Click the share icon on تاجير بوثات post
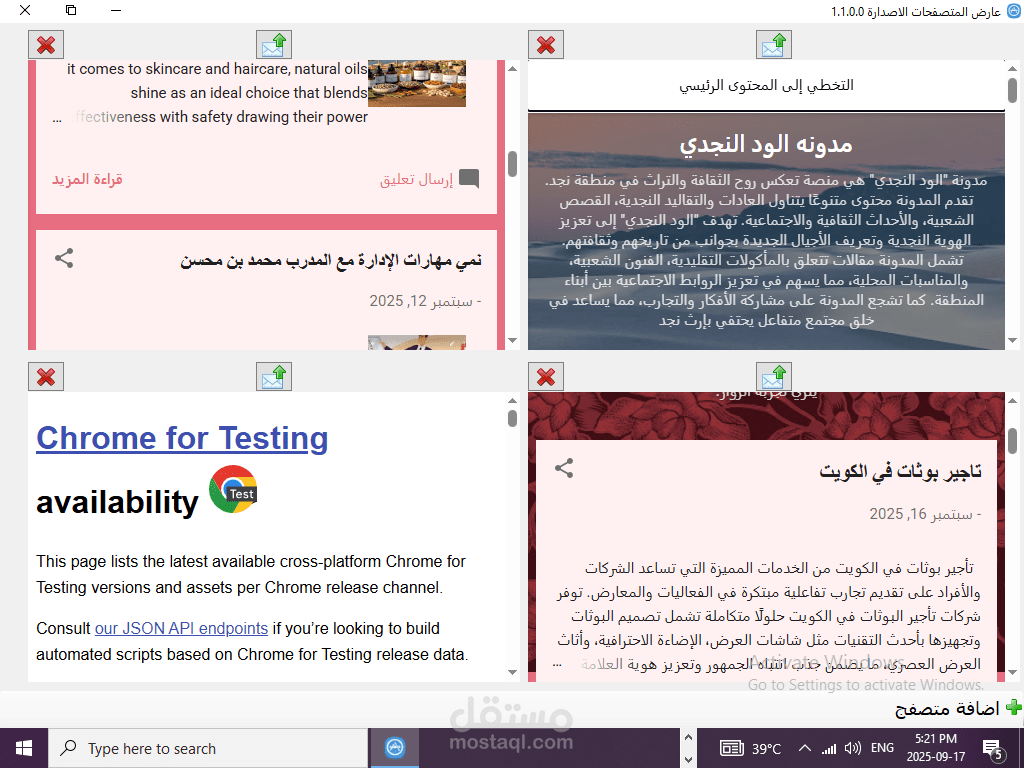1024x768 pixels. tap(566, 466)
